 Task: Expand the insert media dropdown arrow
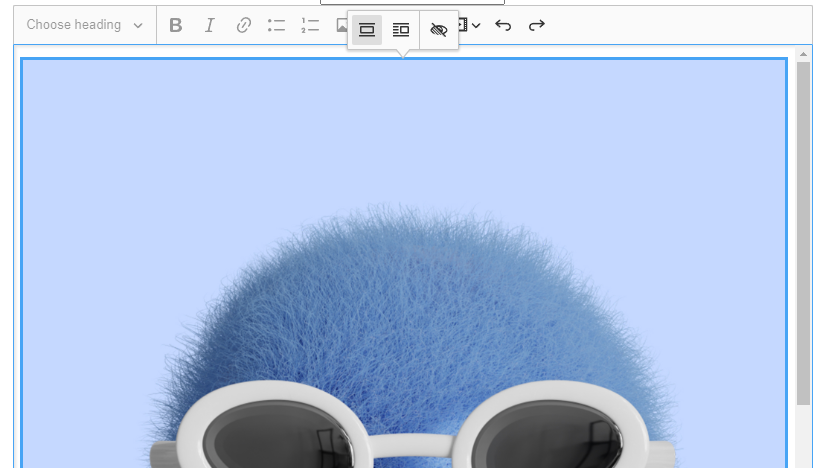pos(475,25)
